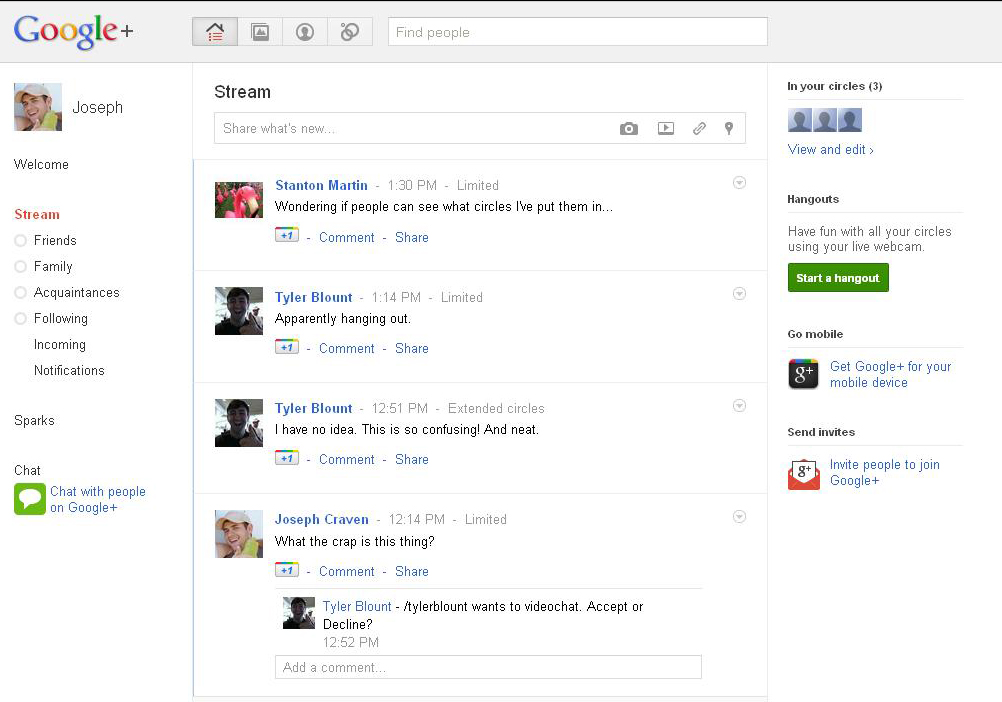Select the Acquaintances circle filter
Screen dimensions: 1002x702
point(76,292)
